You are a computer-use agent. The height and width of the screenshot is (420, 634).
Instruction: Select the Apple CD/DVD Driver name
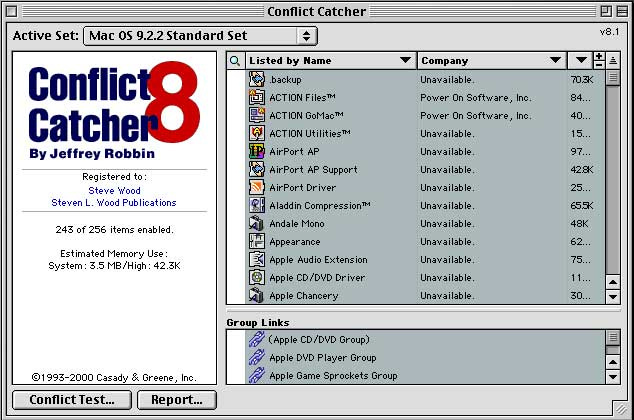[317, 278]
